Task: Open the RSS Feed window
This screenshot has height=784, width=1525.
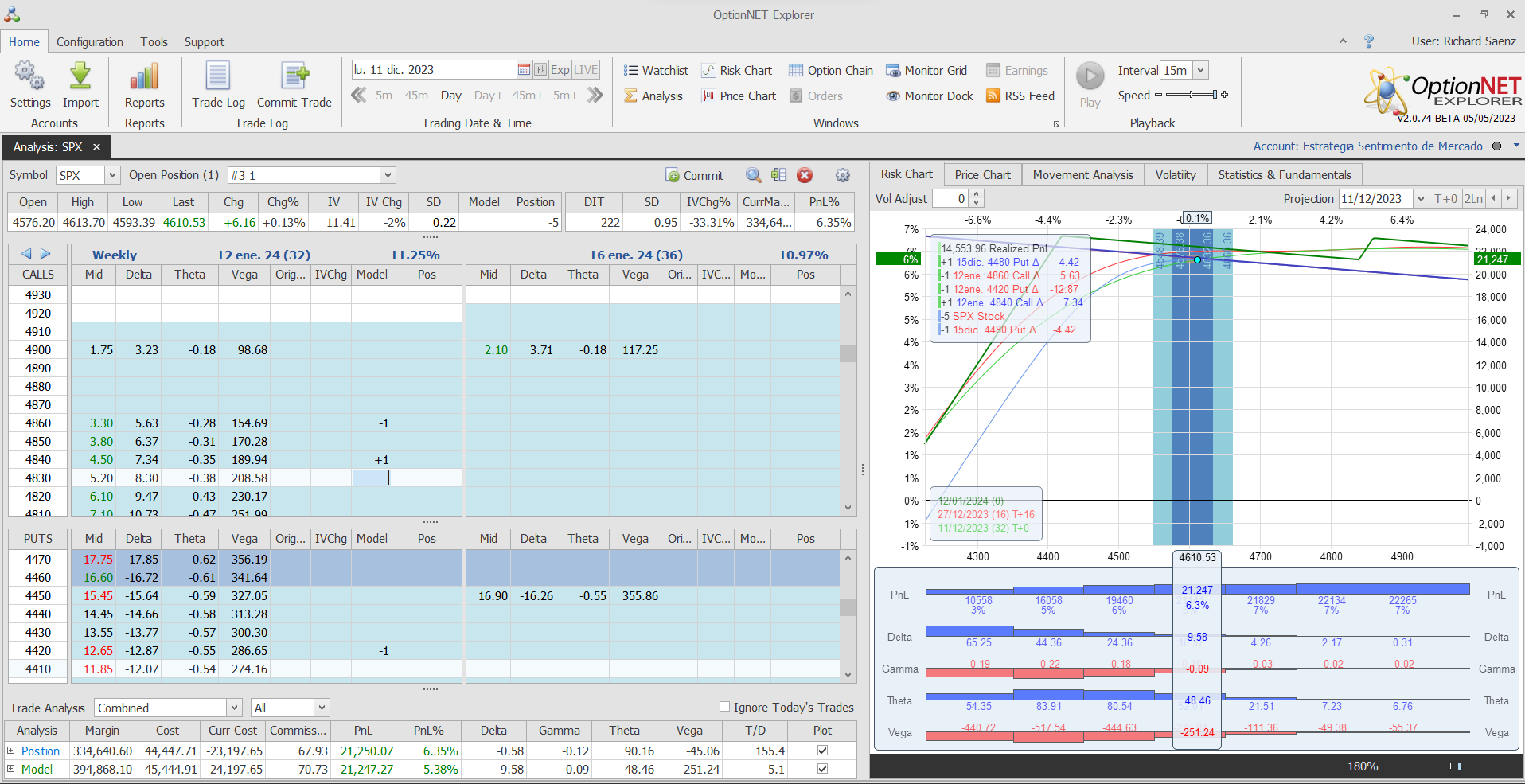Action: click(x=1020, y=96)
